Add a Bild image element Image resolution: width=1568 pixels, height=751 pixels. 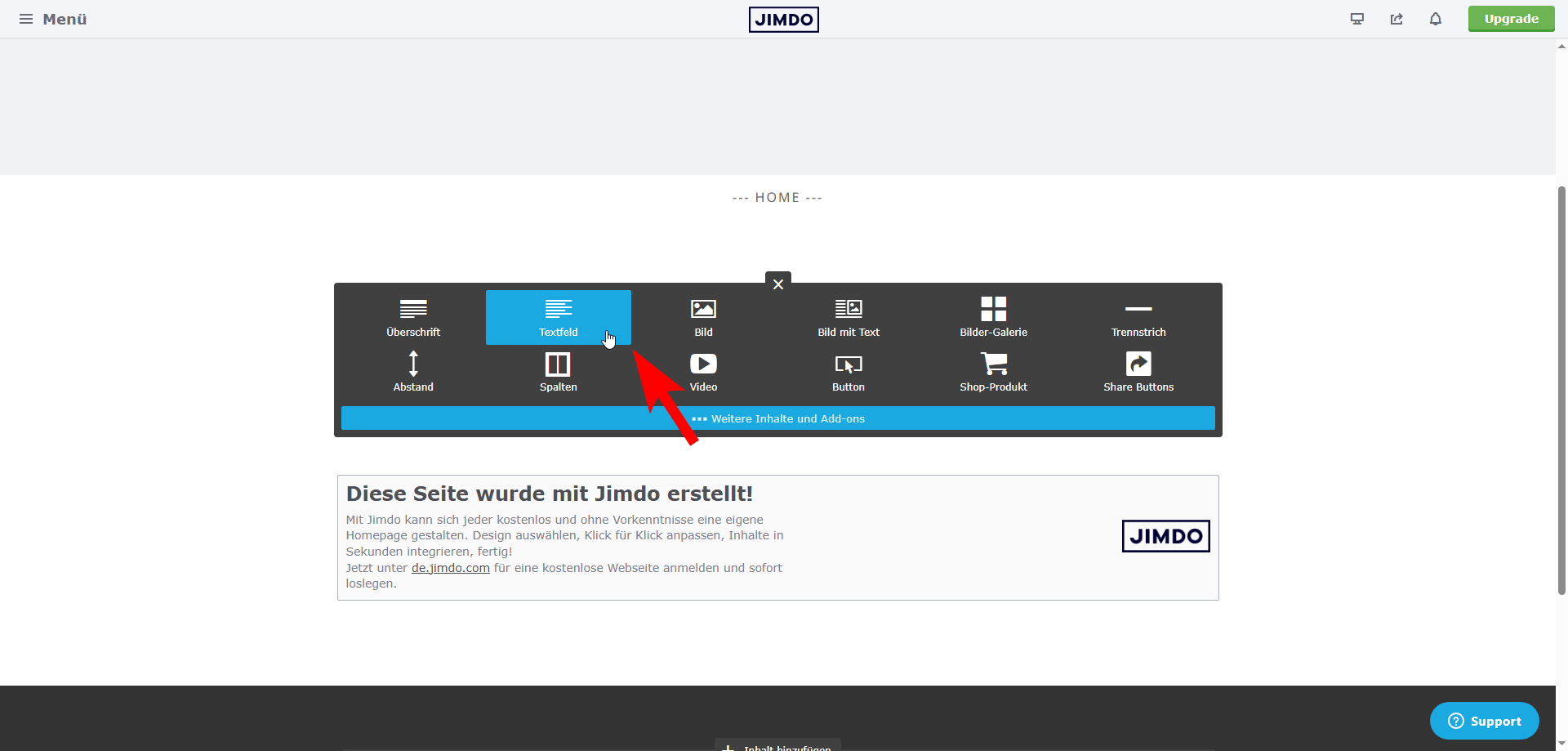703,318
